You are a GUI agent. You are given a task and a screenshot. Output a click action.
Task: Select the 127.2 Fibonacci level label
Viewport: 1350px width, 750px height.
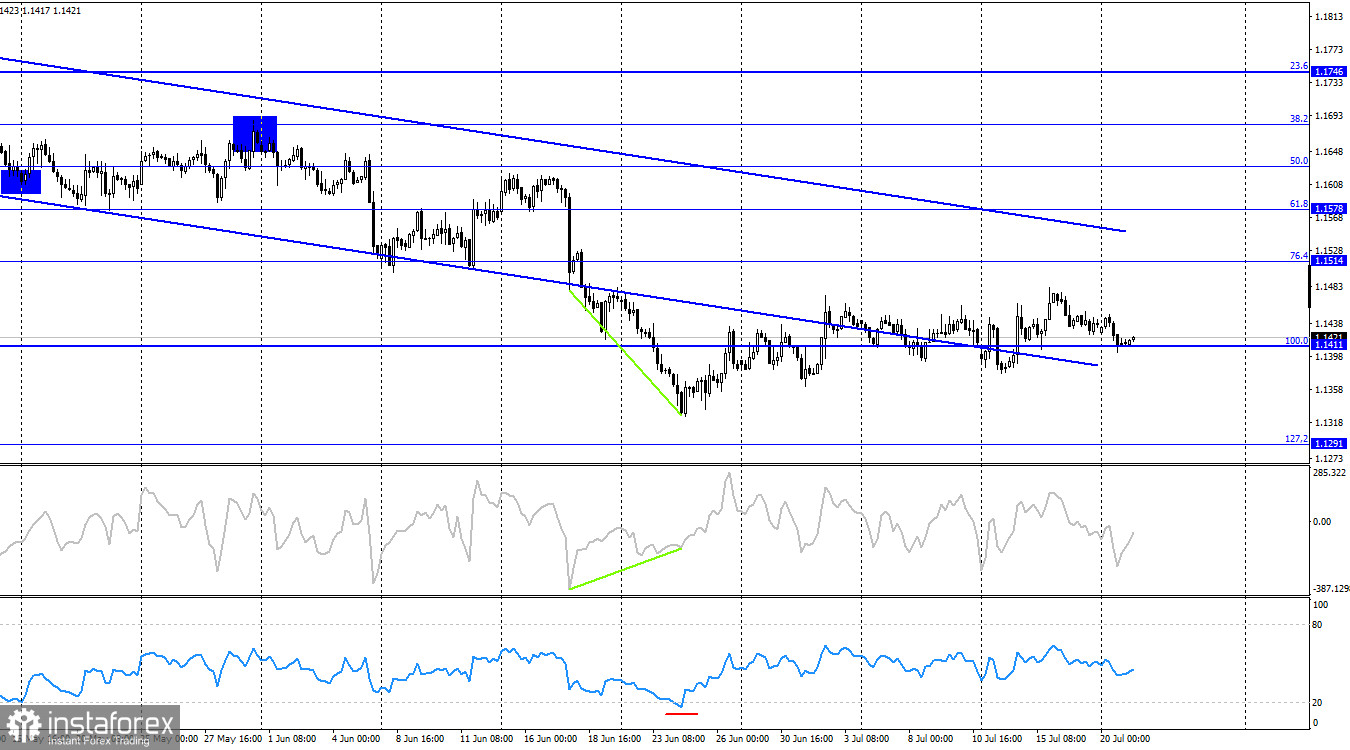[x=1296, y=439]
